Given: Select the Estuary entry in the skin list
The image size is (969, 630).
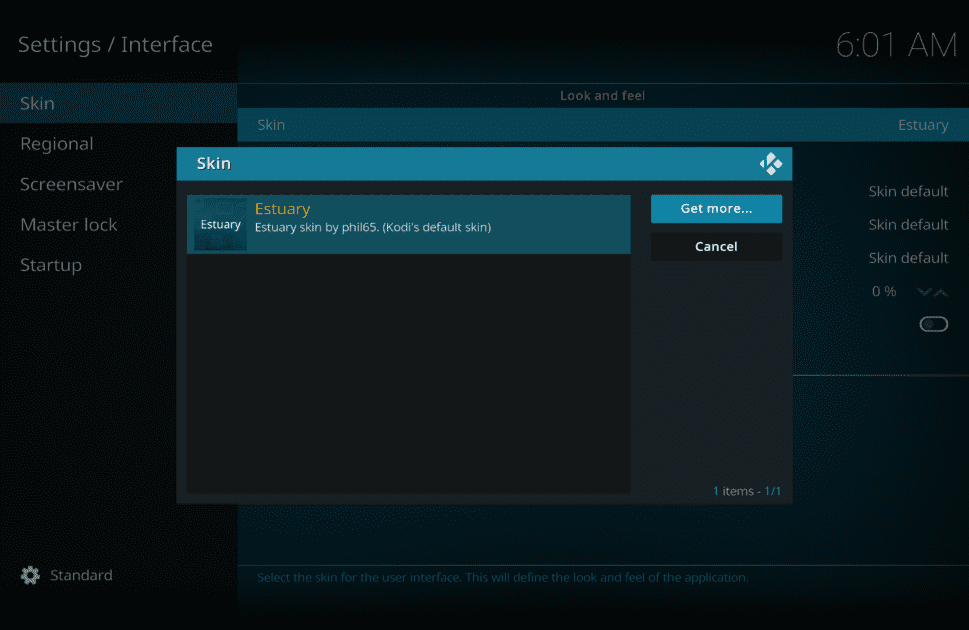Looking at the screenshot, I should coord(408,225).
